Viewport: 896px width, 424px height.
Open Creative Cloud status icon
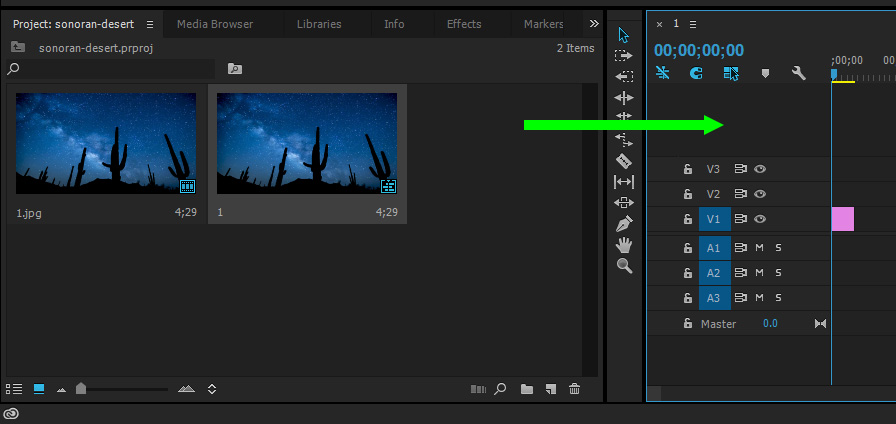[11, 414]
